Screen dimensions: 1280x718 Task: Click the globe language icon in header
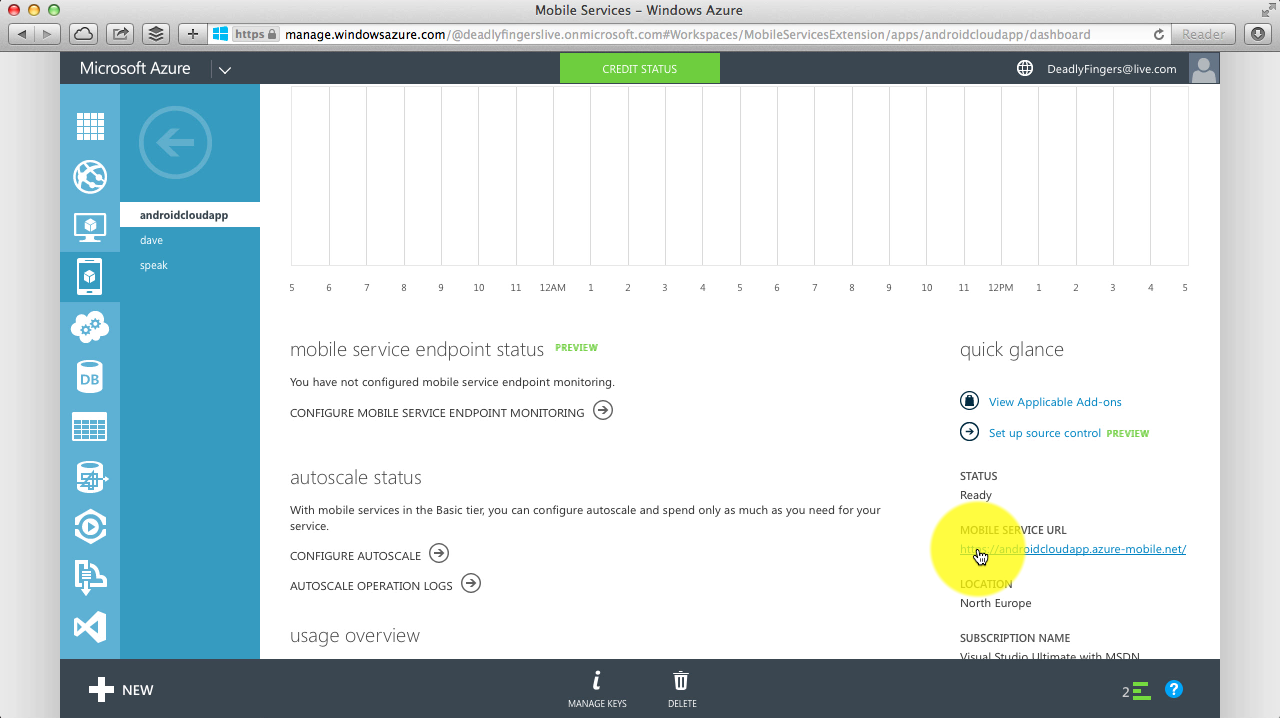1025,69
